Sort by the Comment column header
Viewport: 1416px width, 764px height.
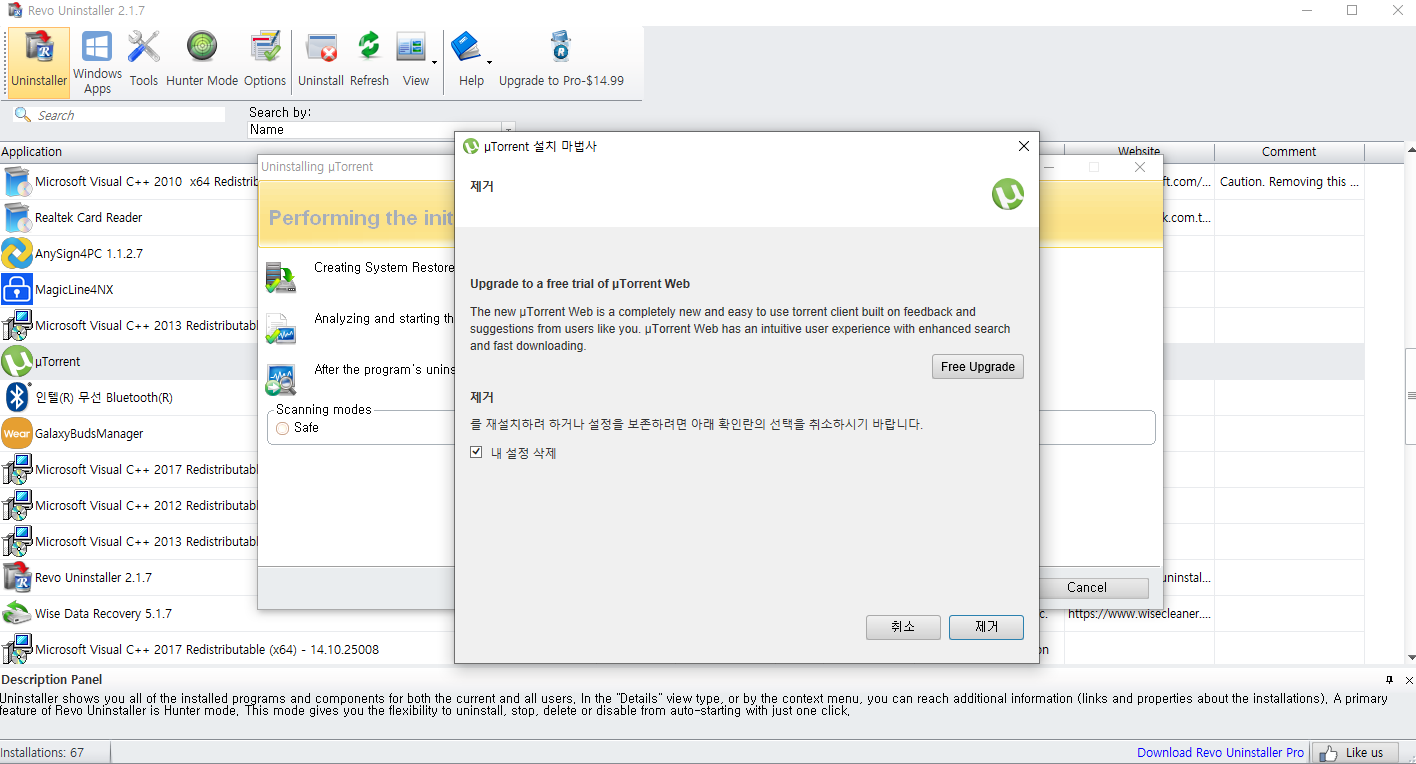pyautogui.click(x=1289, y=152)
